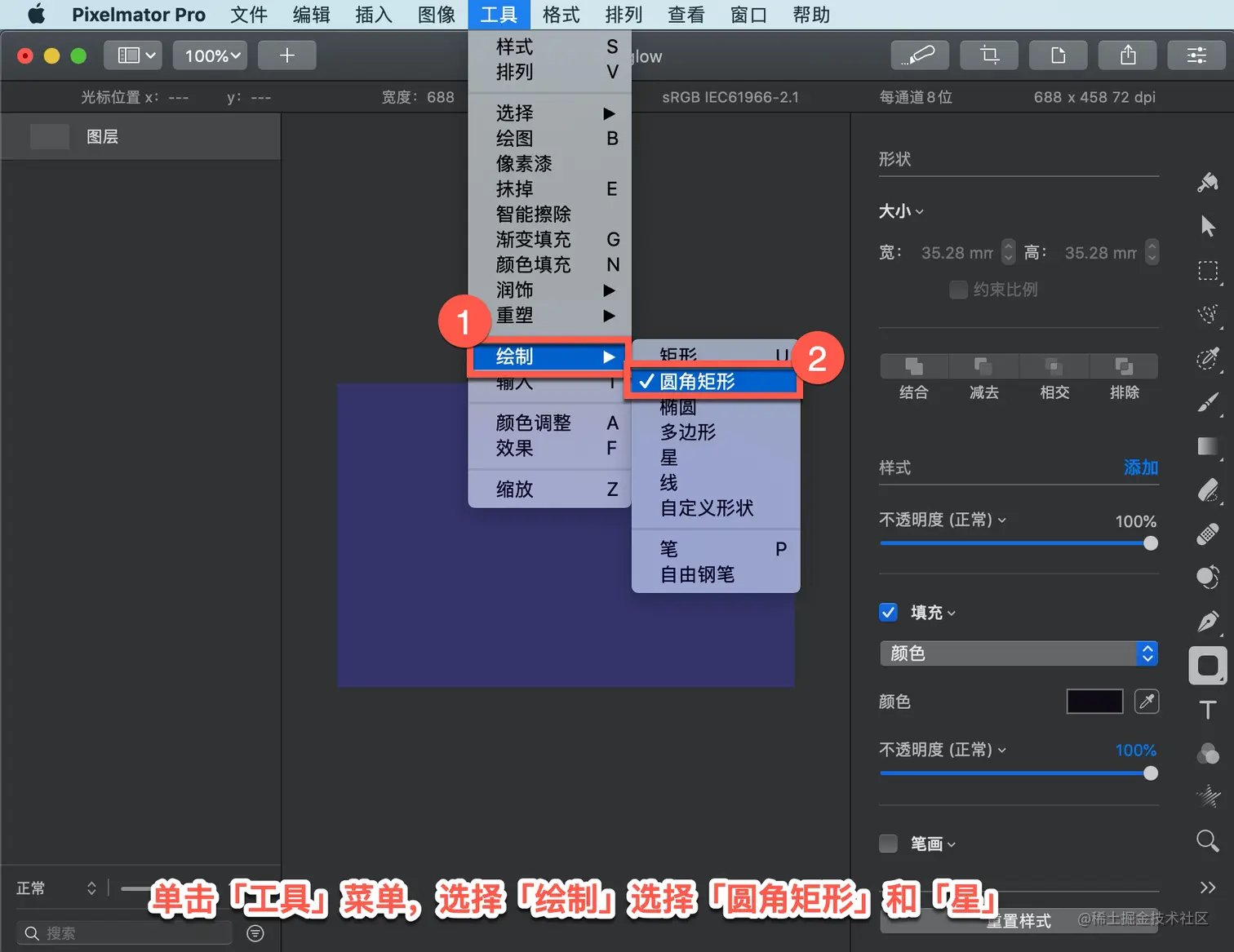Image resolution: width=1234 pixels, height=952 pixels.
Task: Expand the Stroke section chevron
Action: pyautogui.click(x=952, y=845)
